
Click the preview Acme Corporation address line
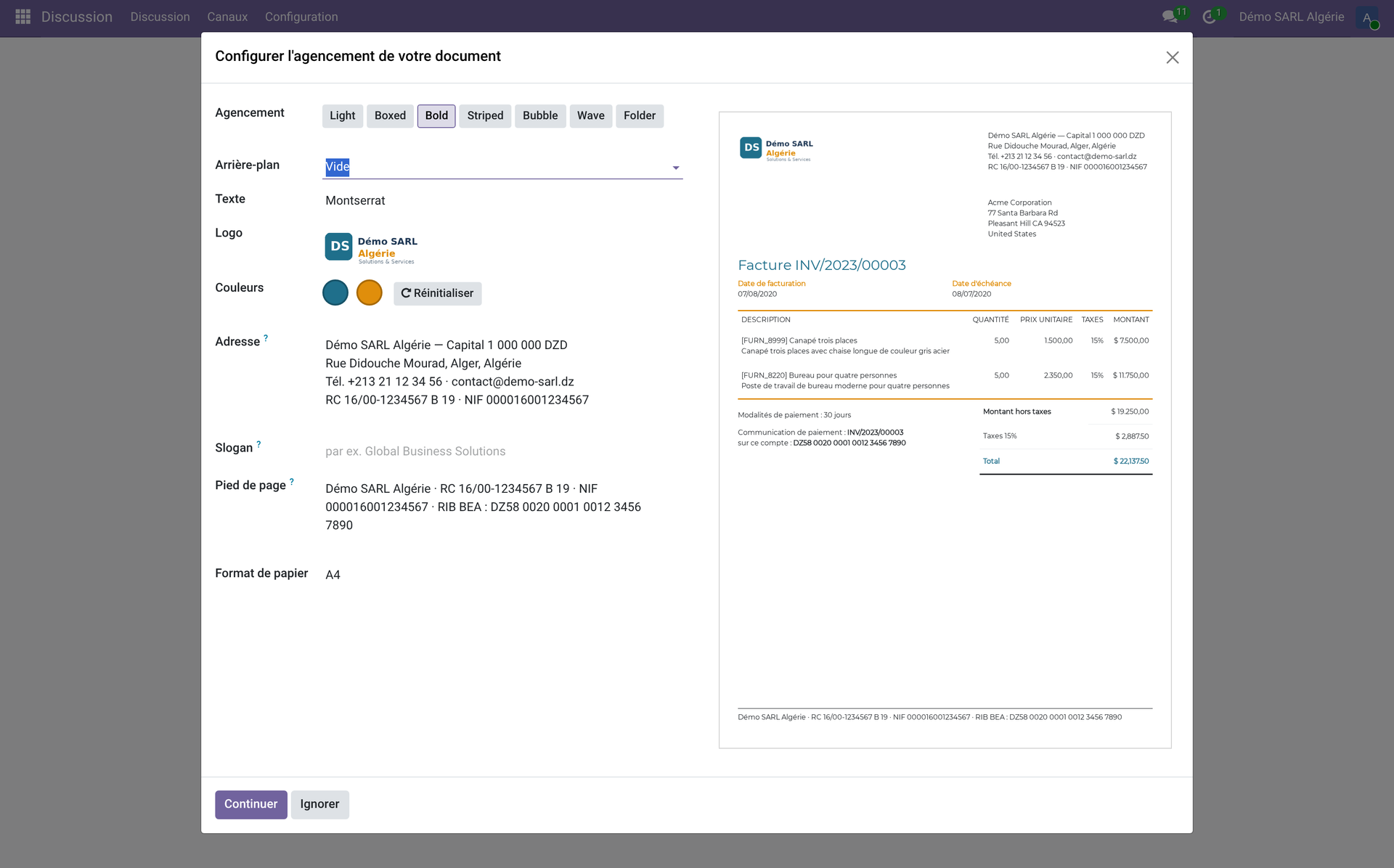tap(1019, 202)
